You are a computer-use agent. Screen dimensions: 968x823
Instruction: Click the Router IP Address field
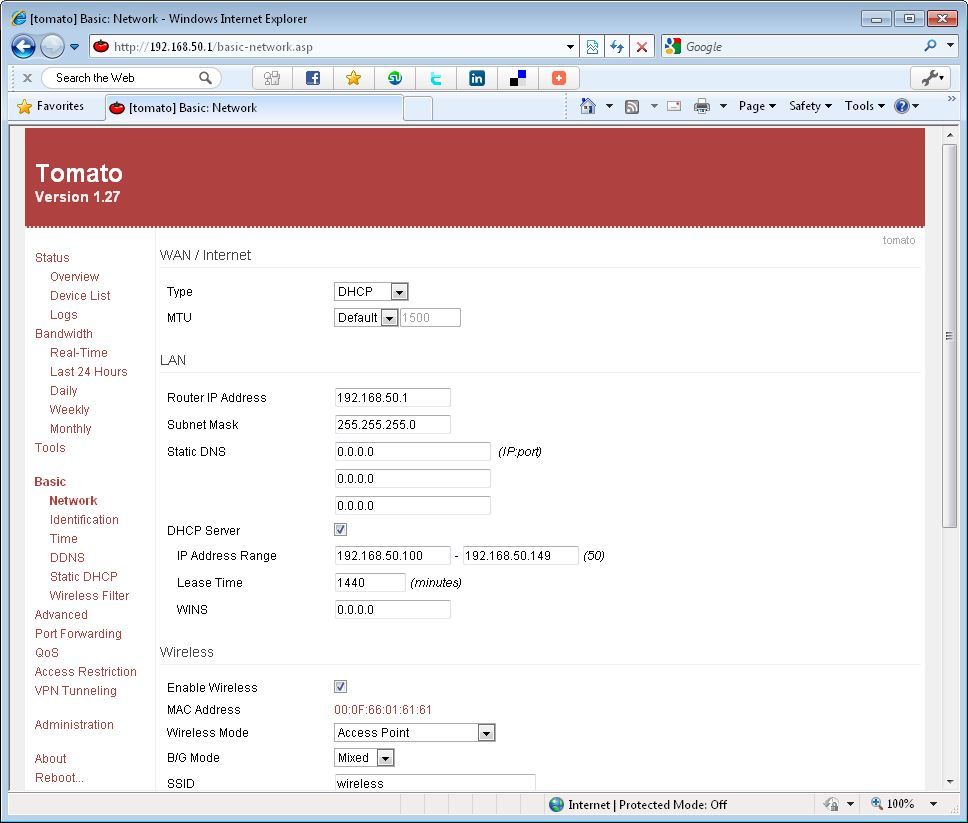point(392,398)
